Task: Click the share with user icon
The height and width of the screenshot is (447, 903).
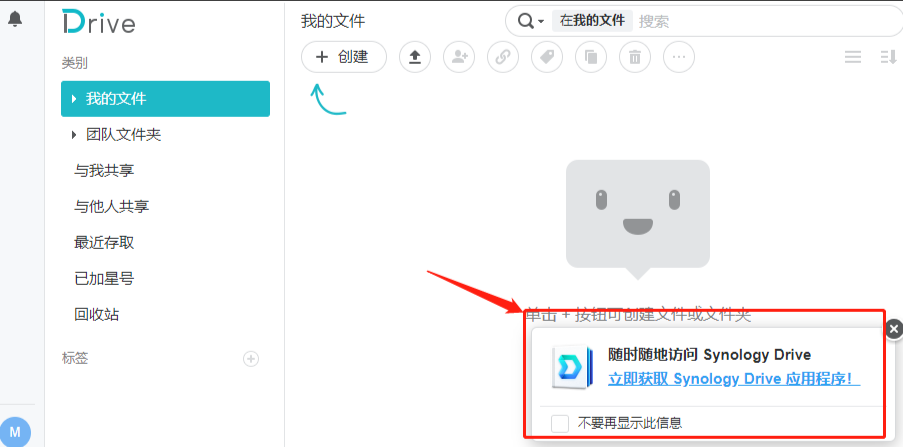Action: (459, 57)
